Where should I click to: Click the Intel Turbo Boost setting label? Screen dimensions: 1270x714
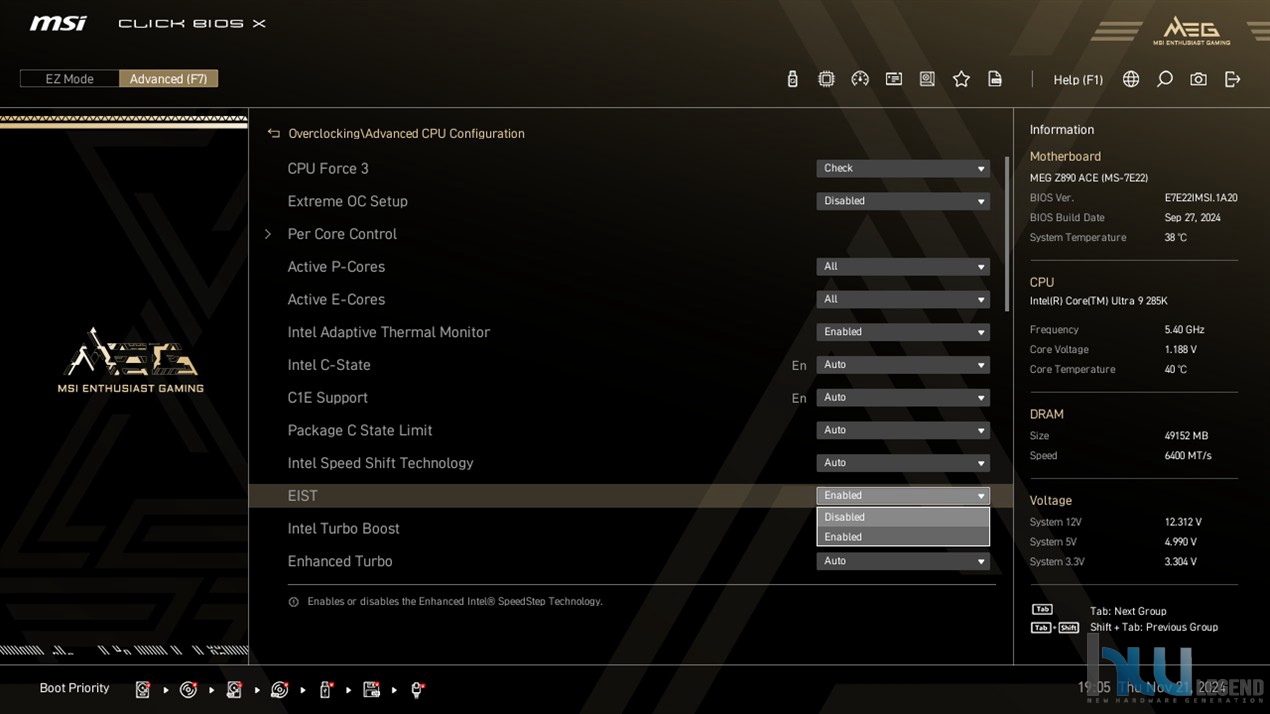[343, 529]
